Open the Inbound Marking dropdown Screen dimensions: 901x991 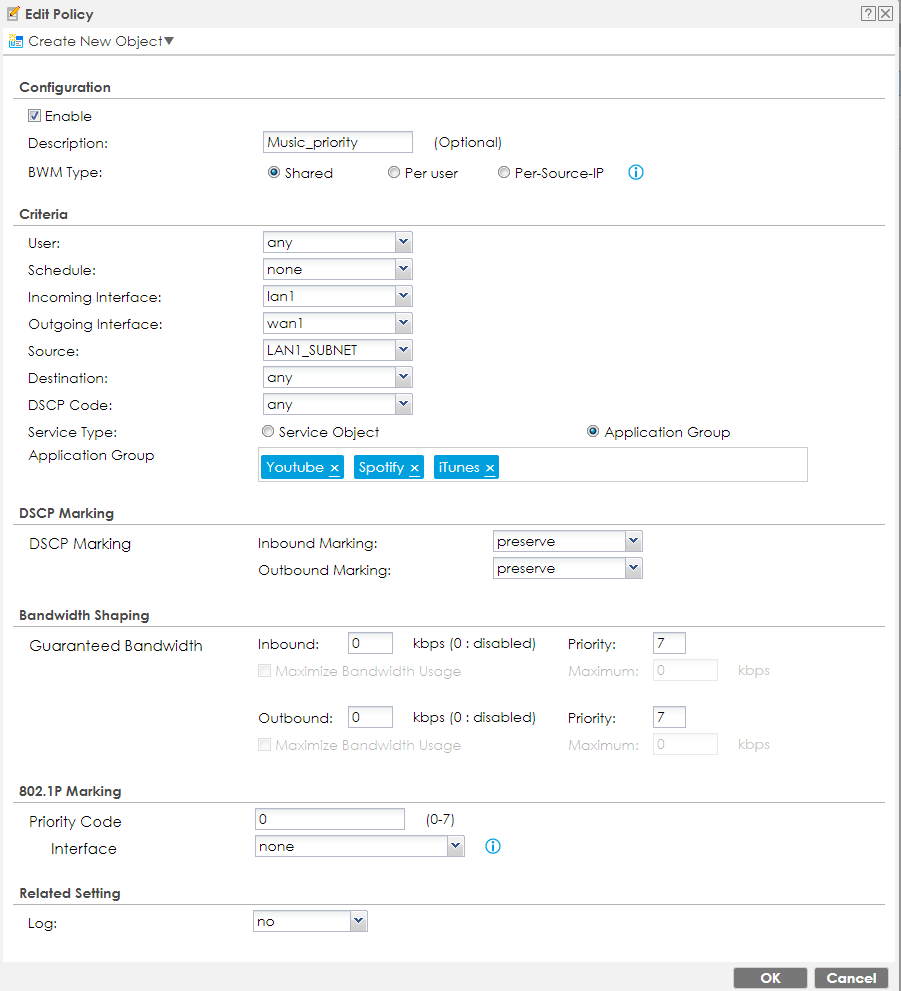pyautogui.click(x=632, y=541)
